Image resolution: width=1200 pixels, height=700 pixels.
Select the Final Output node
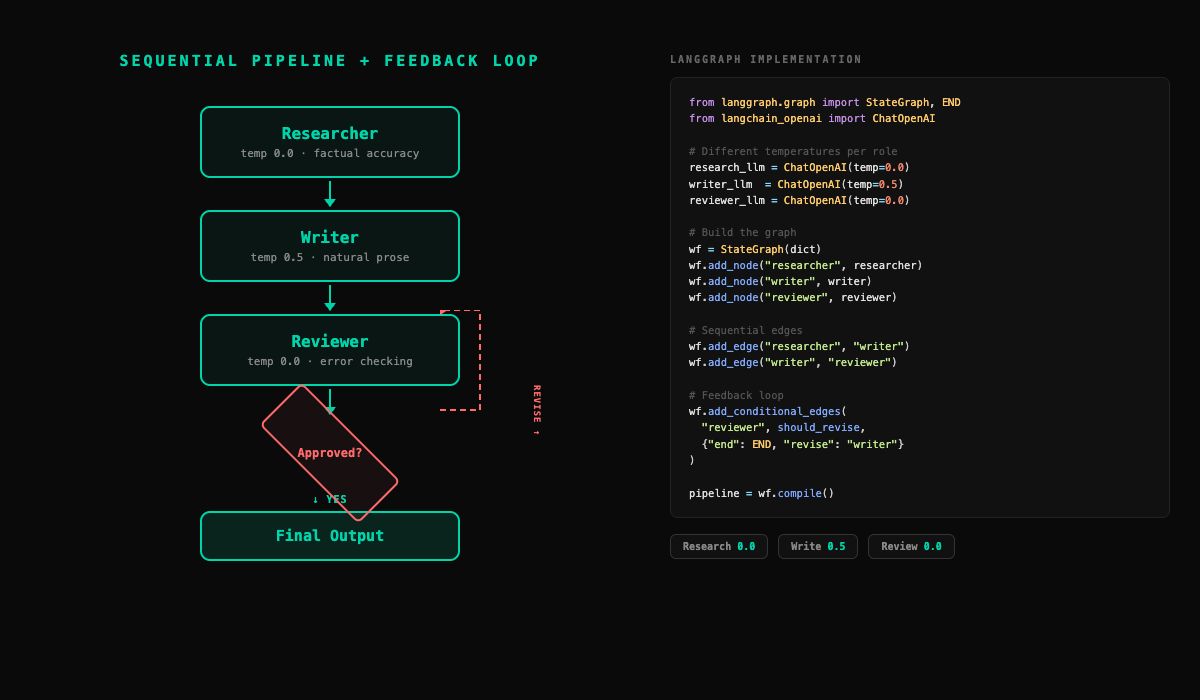tap(330, 536)
